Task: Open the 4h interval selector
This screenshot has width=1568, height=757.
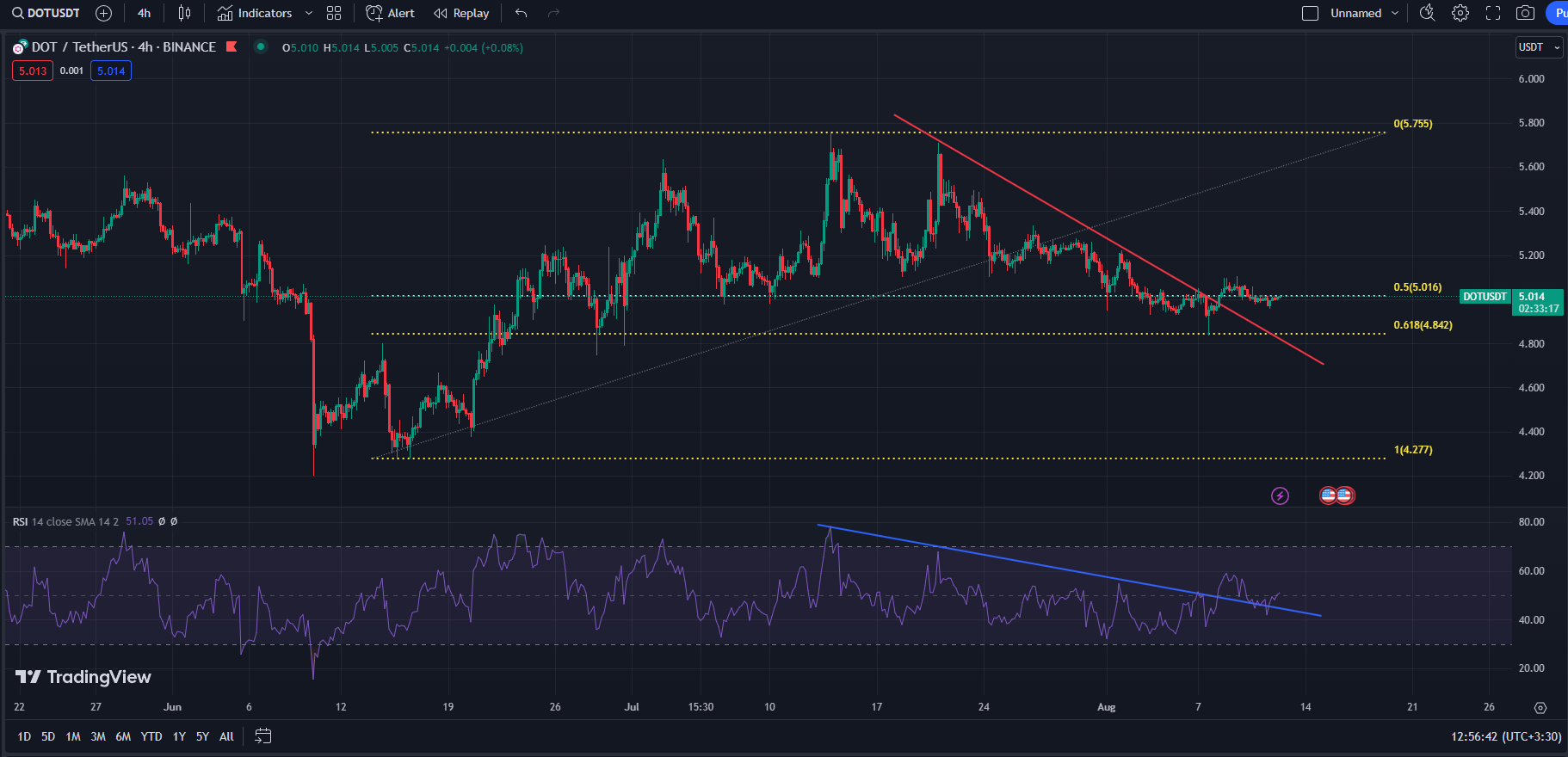Action: tap(145, 13)
